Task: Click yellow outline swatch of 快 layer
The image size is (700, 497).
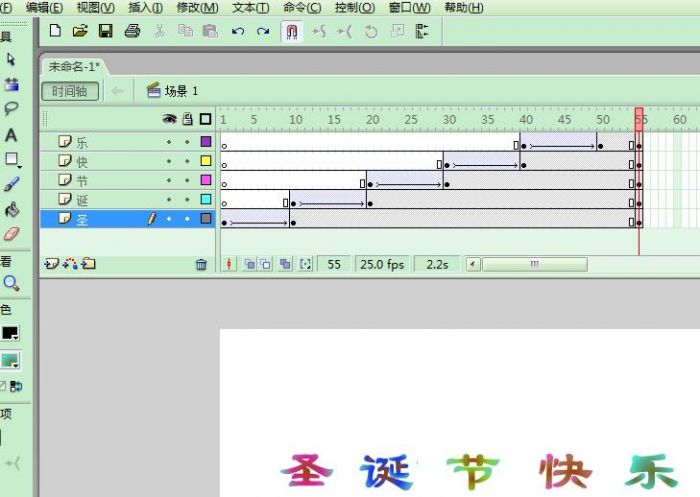Action: point(206,161)
